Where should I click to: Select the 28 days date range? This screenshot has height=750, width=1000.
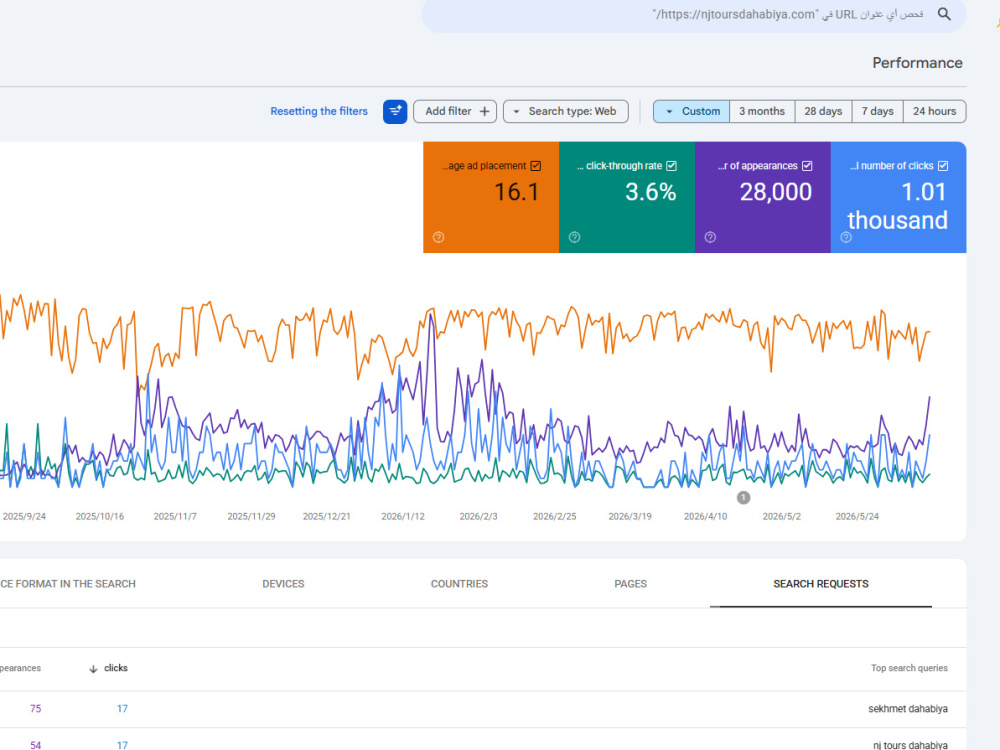coord(823,112)
